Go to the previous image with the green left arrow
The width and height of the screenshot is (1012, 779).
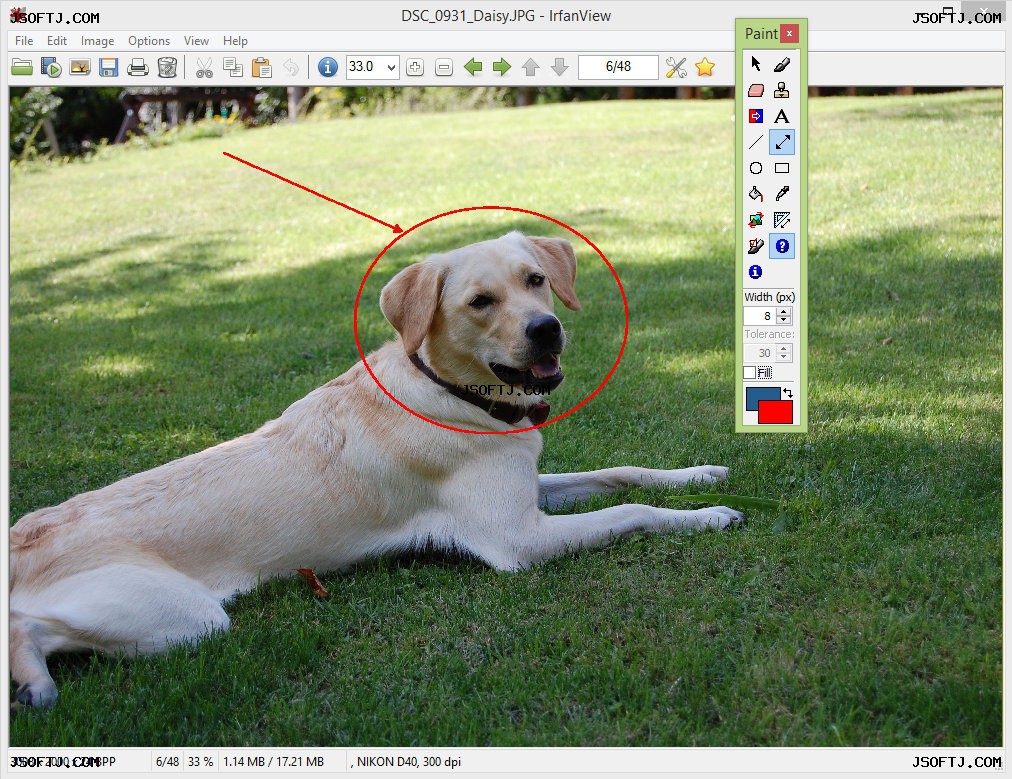(473, 67)
